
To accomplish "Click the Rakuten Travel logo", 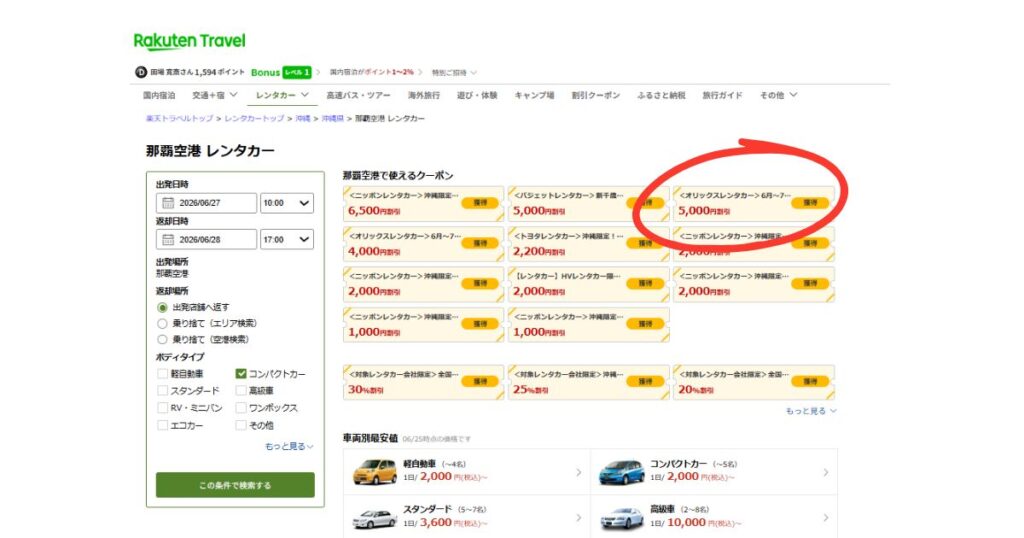I will pyautogui.click(x=189, y=41).
